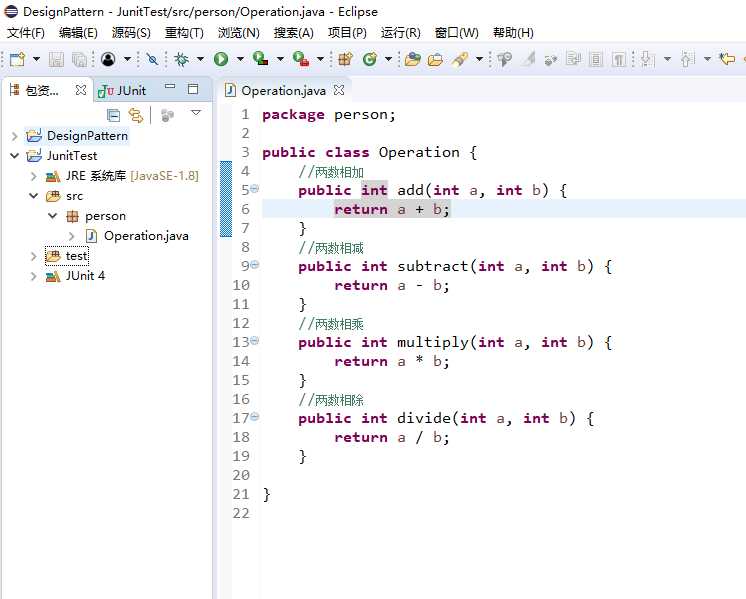
Task: Maximize the Package Explorer panel
Action: coord(193,89)
